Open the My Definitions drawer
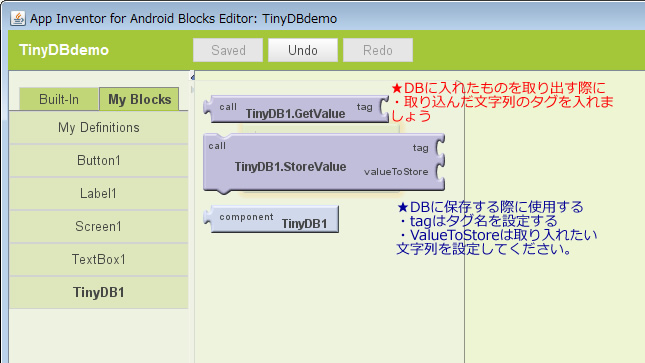The image size is (645, 363). 99,128
